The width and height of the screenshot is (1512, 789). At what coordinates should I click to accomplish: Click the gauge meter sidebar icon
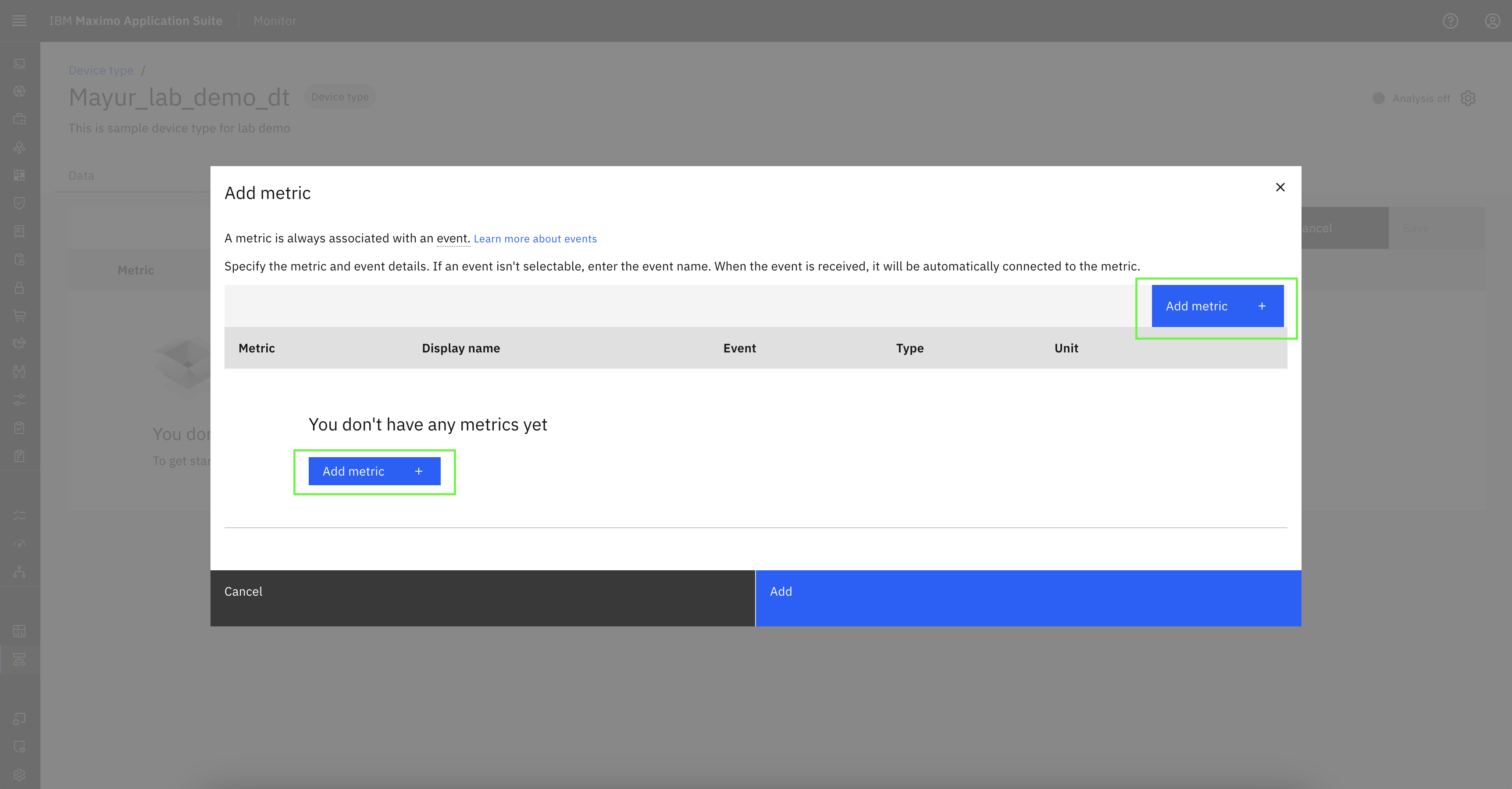tap(19, 543)
